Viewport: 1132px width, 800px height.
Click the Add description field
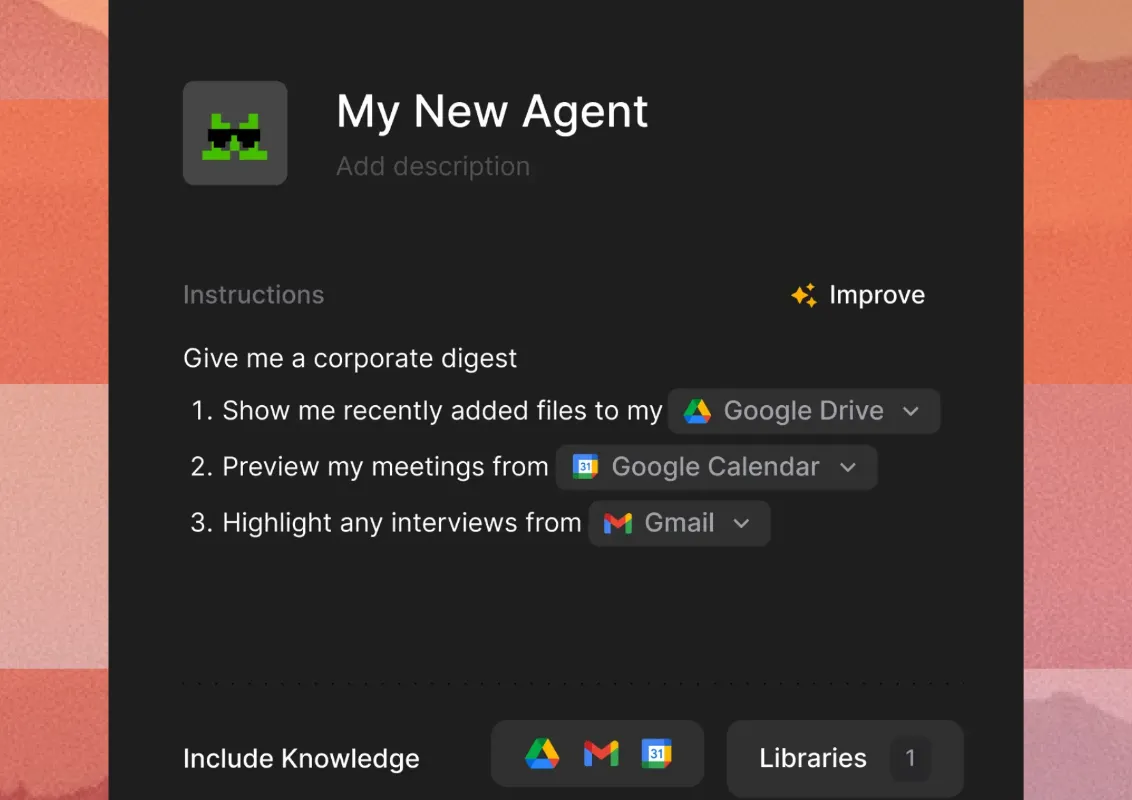point(433,166)
